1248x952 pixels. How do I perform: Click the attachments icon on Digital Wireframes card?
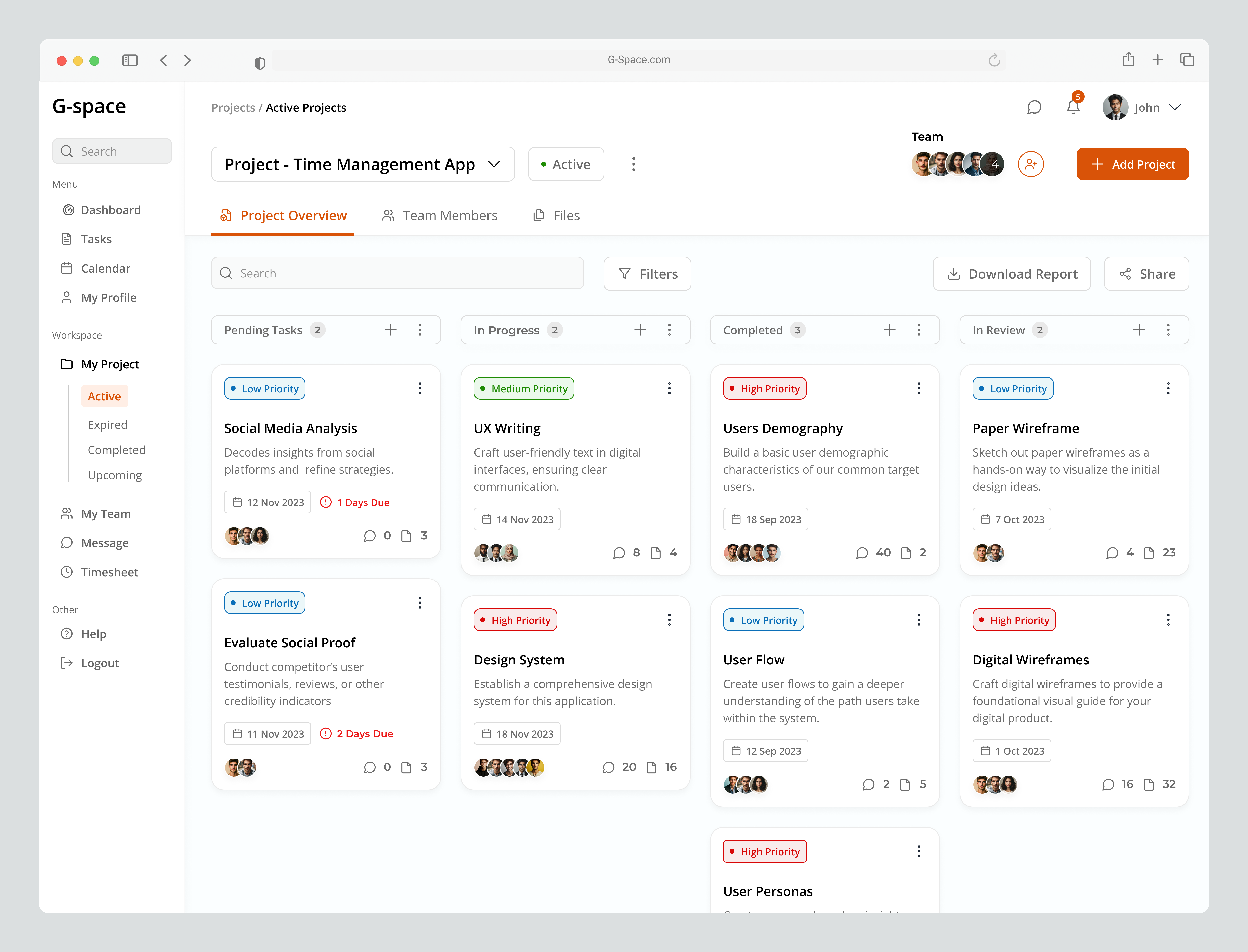(x=1149, y=784)
